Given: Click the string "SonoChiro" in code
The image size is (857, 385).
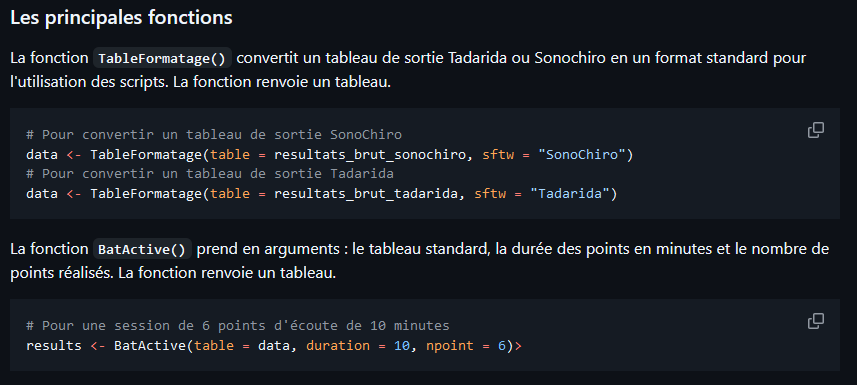Looking at the screenshot, I should [x=582, y=154].
